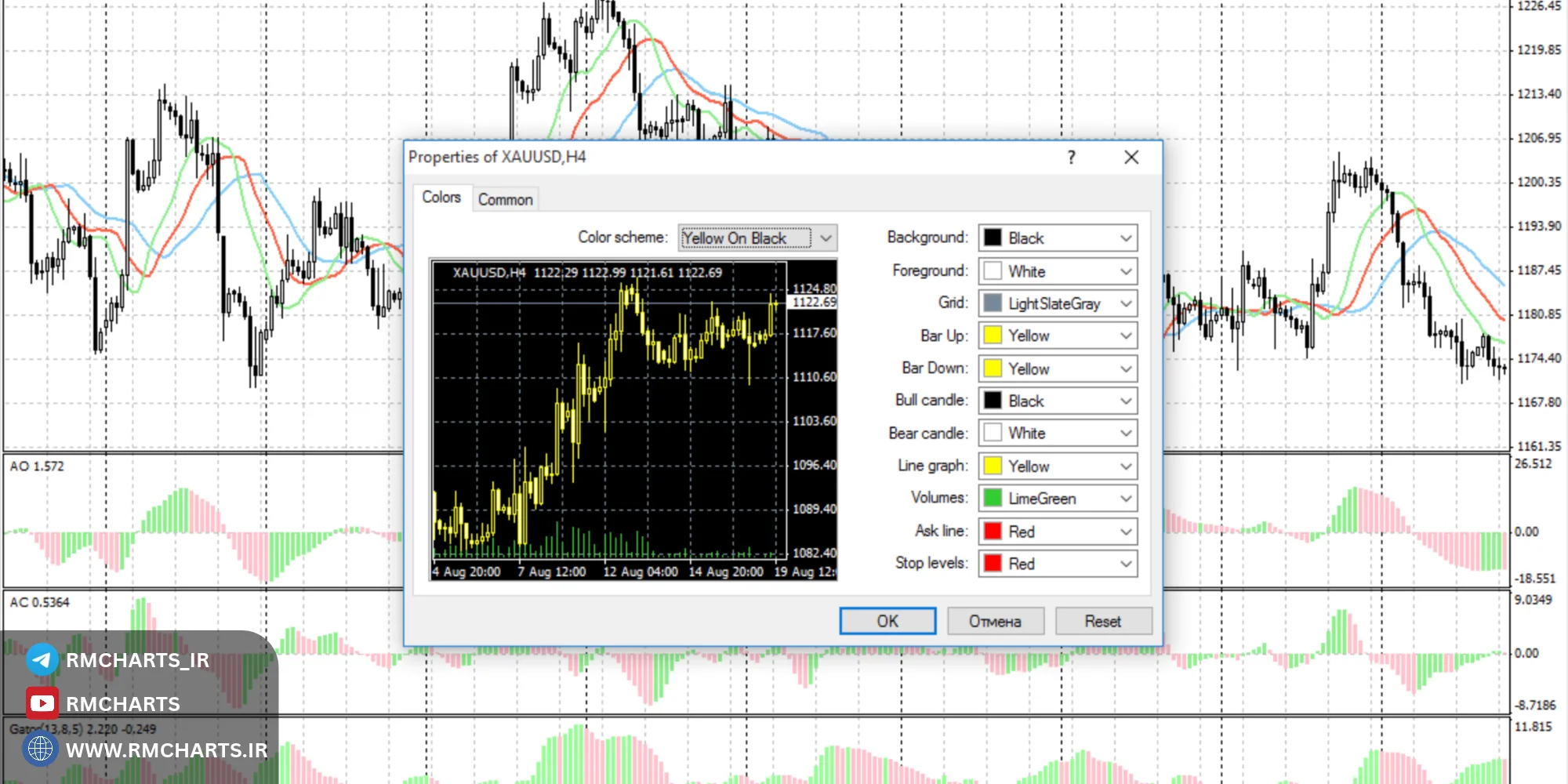Click the yellow Line graph color swatch
This screenshot has height=784, width=1568.
993,466
